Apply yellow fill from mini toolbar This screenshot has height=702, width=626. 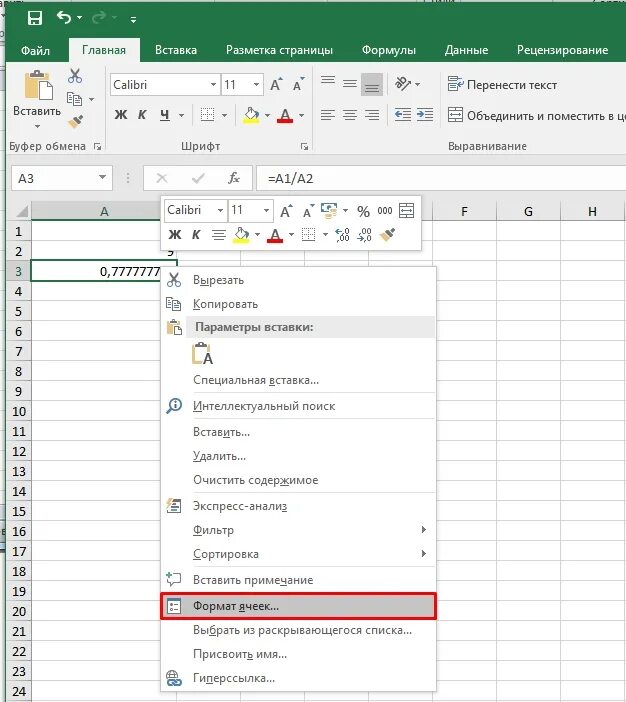coord(241,235)
